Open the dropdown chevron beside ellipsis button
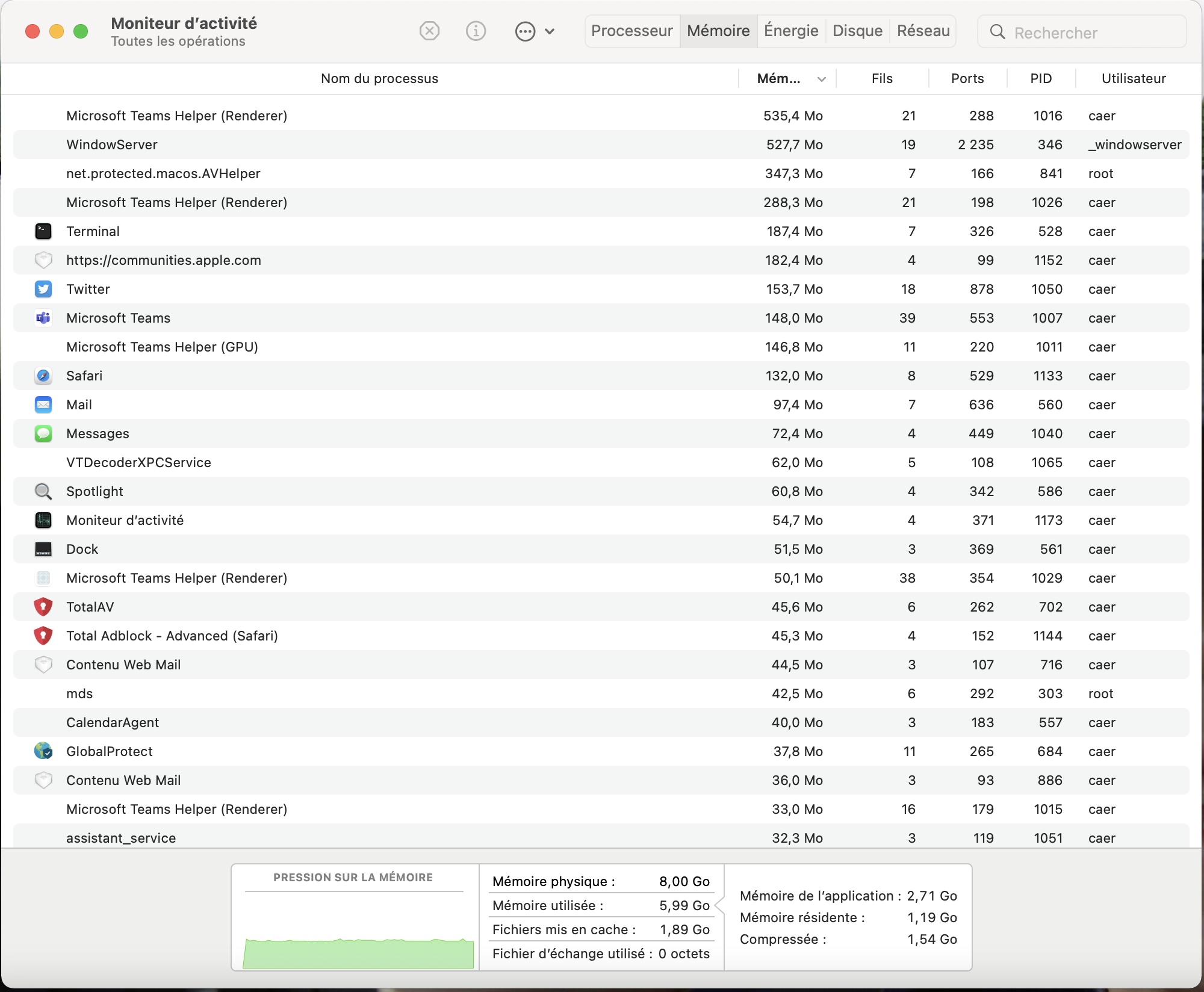This screenshot has height=992, width=1204. pos(550,31)
